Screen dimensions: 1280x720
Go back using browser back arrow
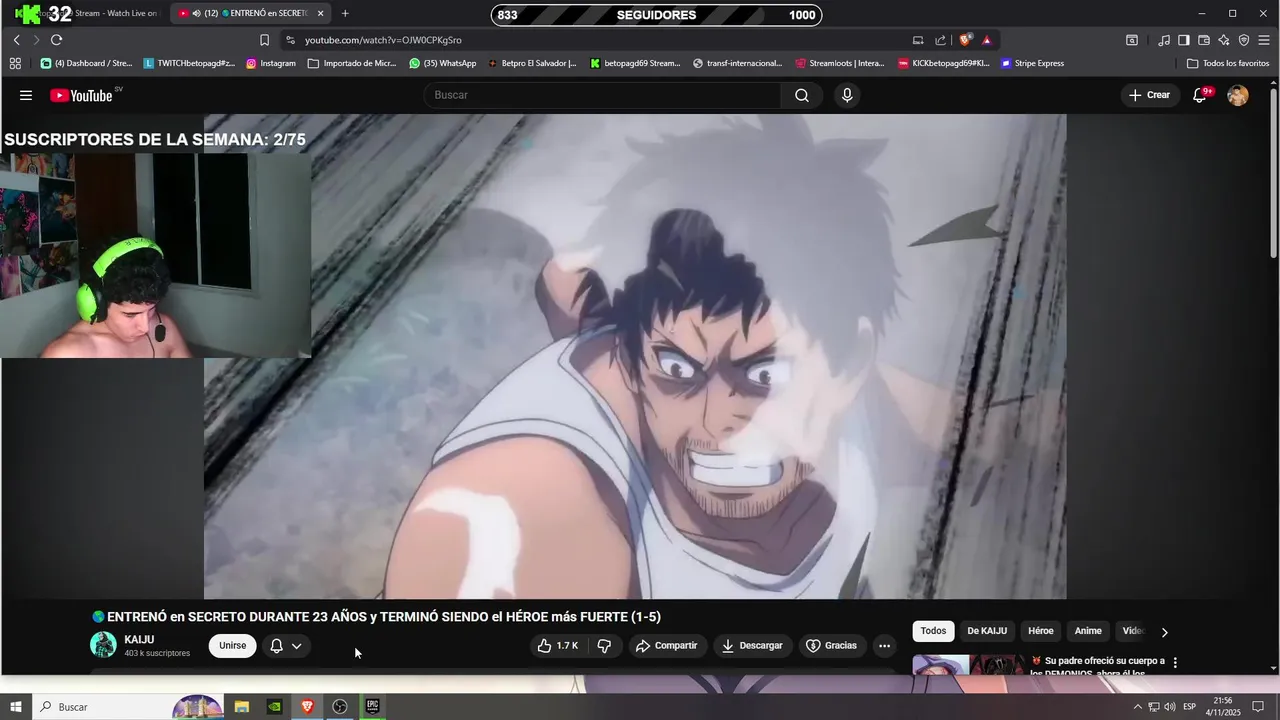pyautogui.click(x=16, y=40)
